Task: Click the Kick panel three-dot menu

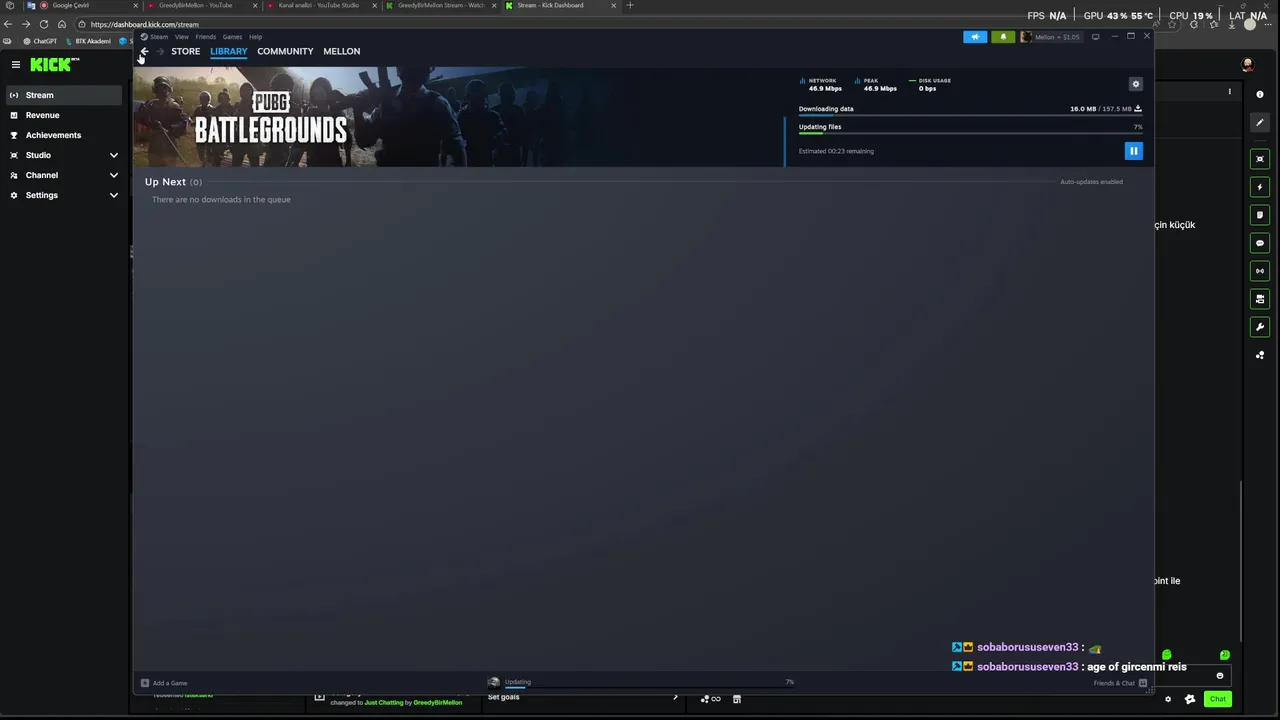Action: click(1230, 92)
